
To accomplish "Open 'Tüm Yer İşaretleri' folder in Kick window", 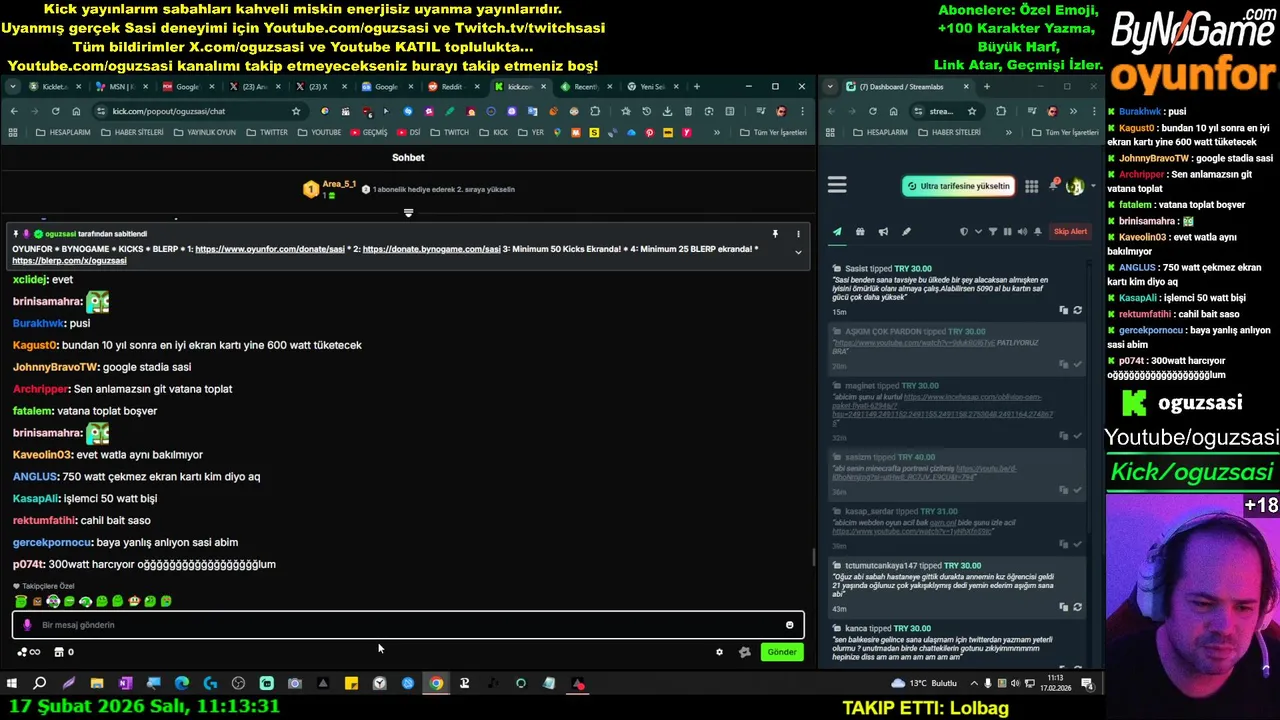I will coord(773,132).
